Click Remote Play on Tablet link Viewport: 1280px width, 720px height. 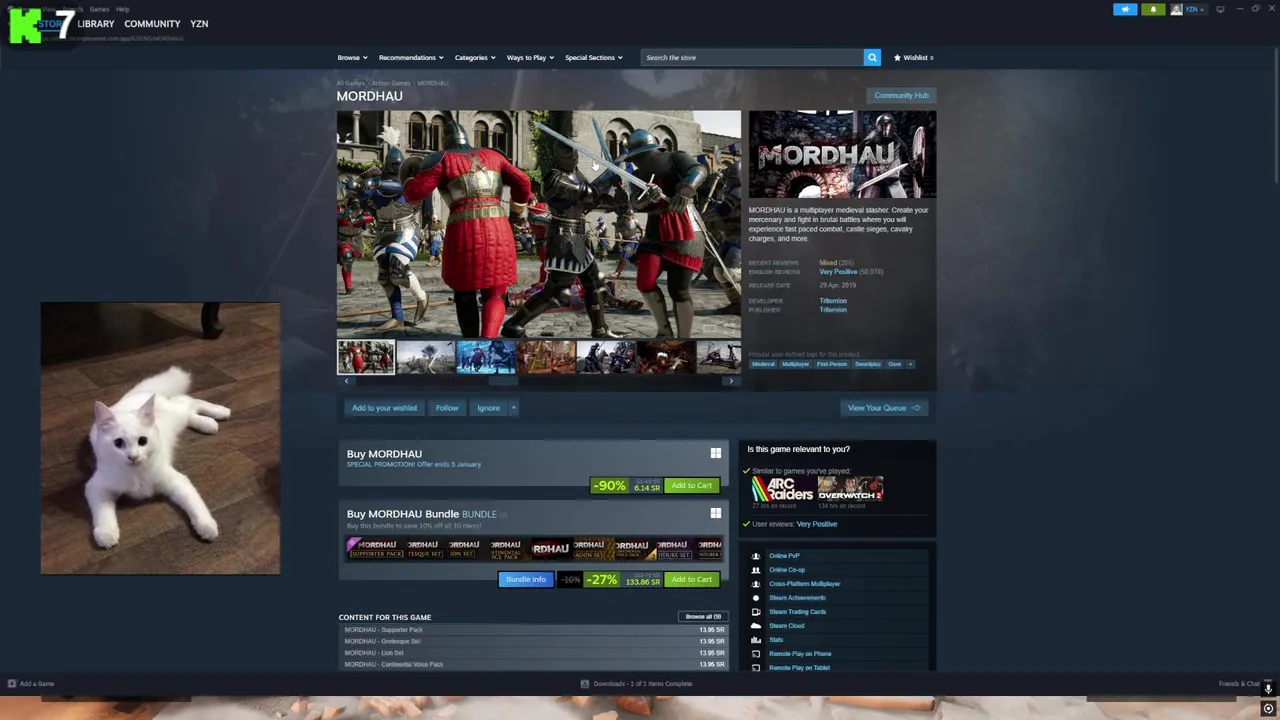click(x=799, y=668)
